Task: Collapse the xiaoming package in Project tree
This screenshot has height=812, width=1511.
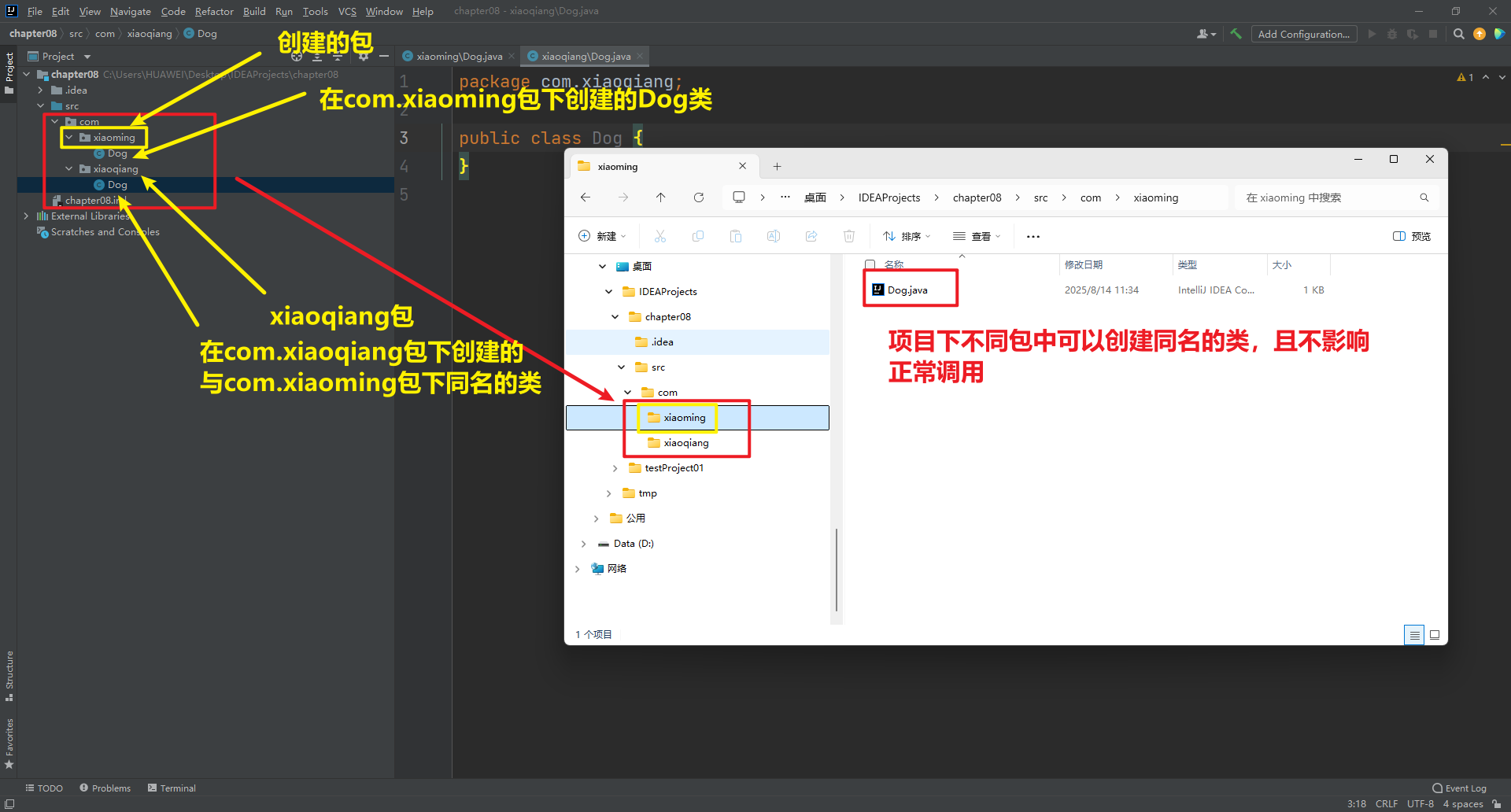Action: 68,137
